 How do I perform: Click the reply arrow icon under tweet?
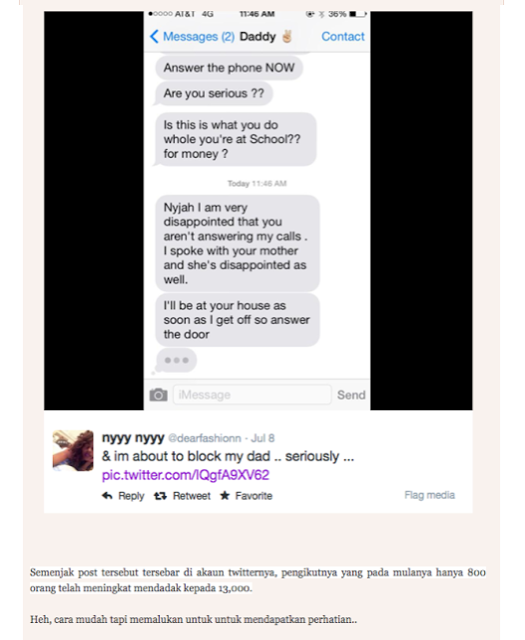[x=107, y=496]
